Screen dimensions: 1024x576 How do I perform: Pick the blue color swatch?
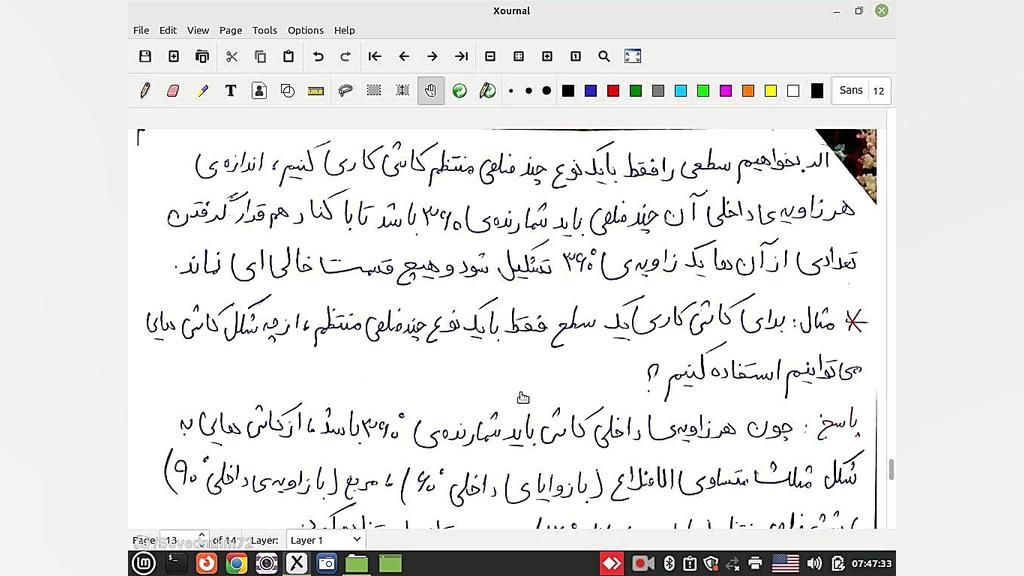(x=591, y=91)
